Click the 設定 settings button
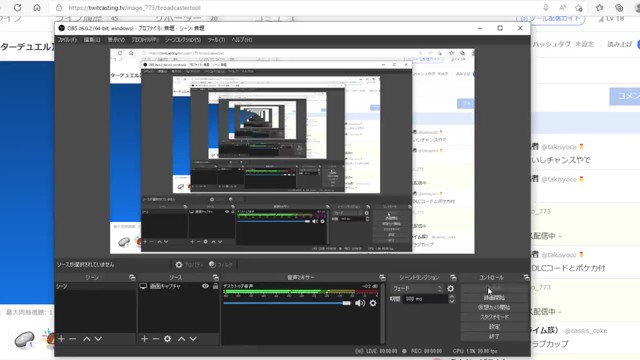The width and height of the screenshot is (640, 360). tap(494, 327)
